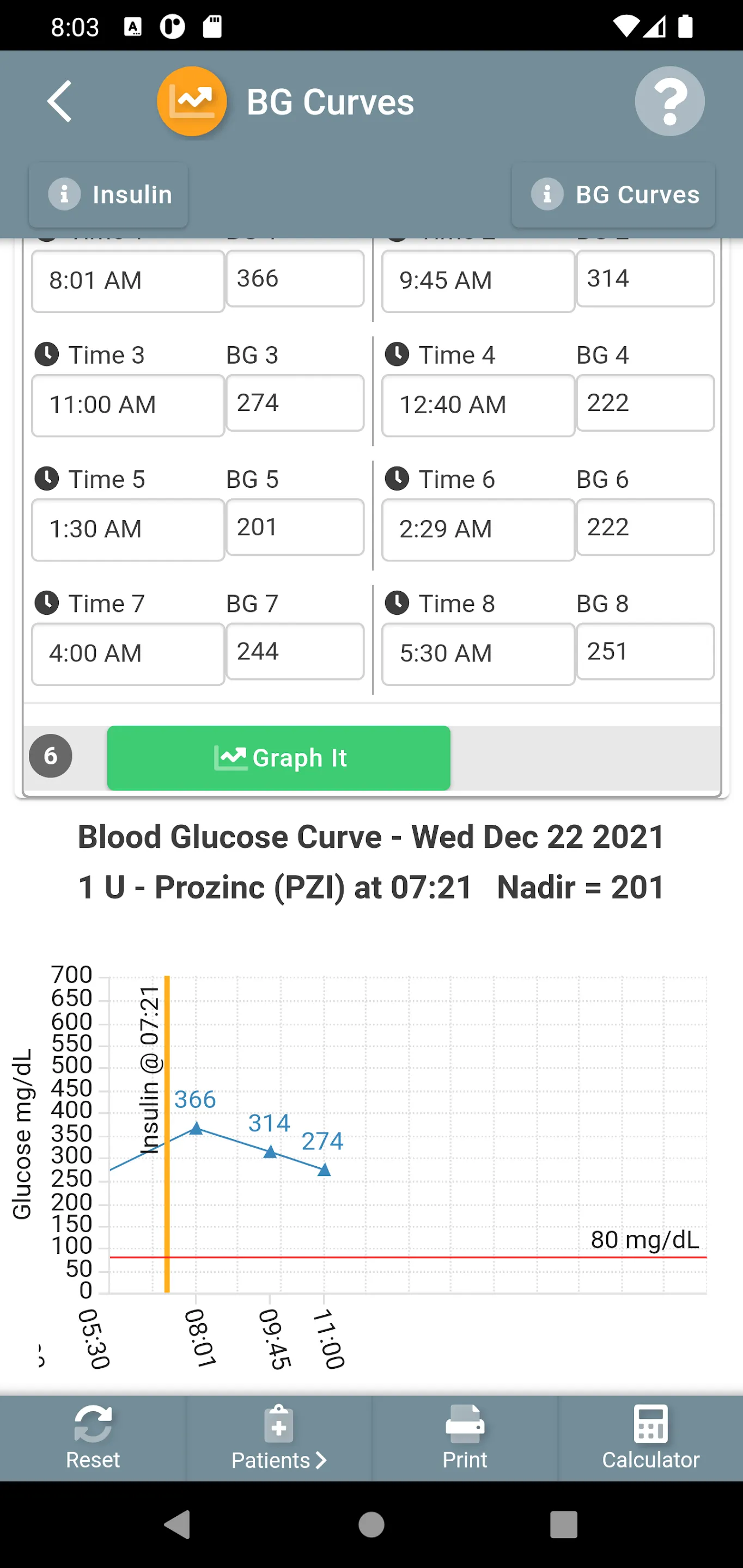743x1568 pixels.
Task: Tap the clock icon beside Time 7
Action: pyautogui.click(x=47, y=603)
